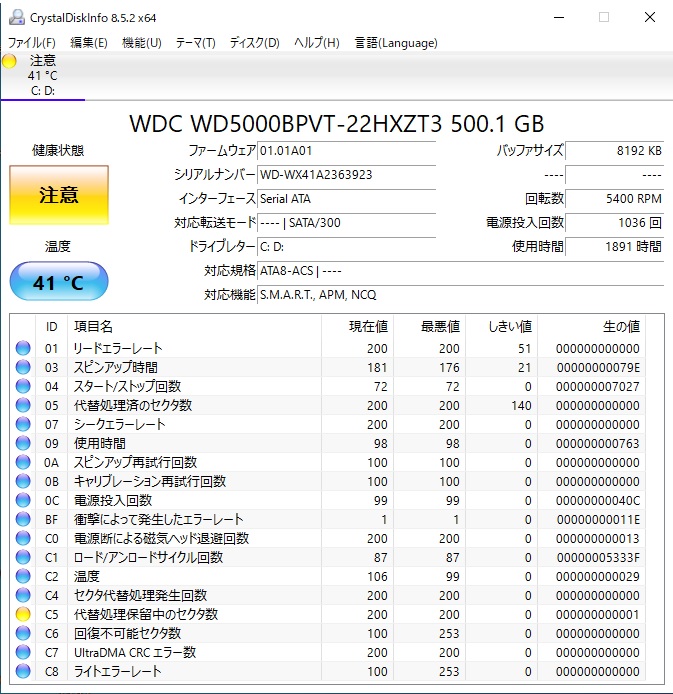Select the C: D: disk tab at top
Viewport: 673px width, 694px height.
click(43, 75)
